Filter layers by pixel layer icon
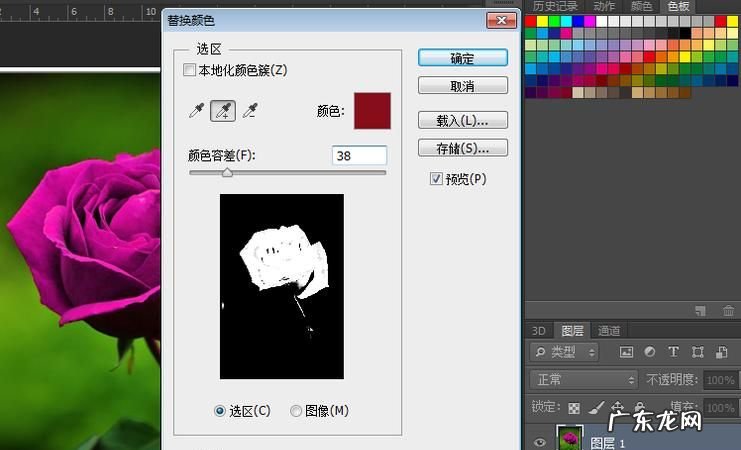Image resolution: width=741 pixels, height=450 pixels. coord(626,352)
